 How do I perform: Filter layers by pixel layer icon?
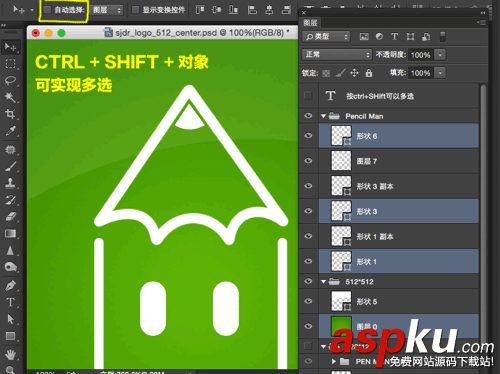click(x=364, y=37)
